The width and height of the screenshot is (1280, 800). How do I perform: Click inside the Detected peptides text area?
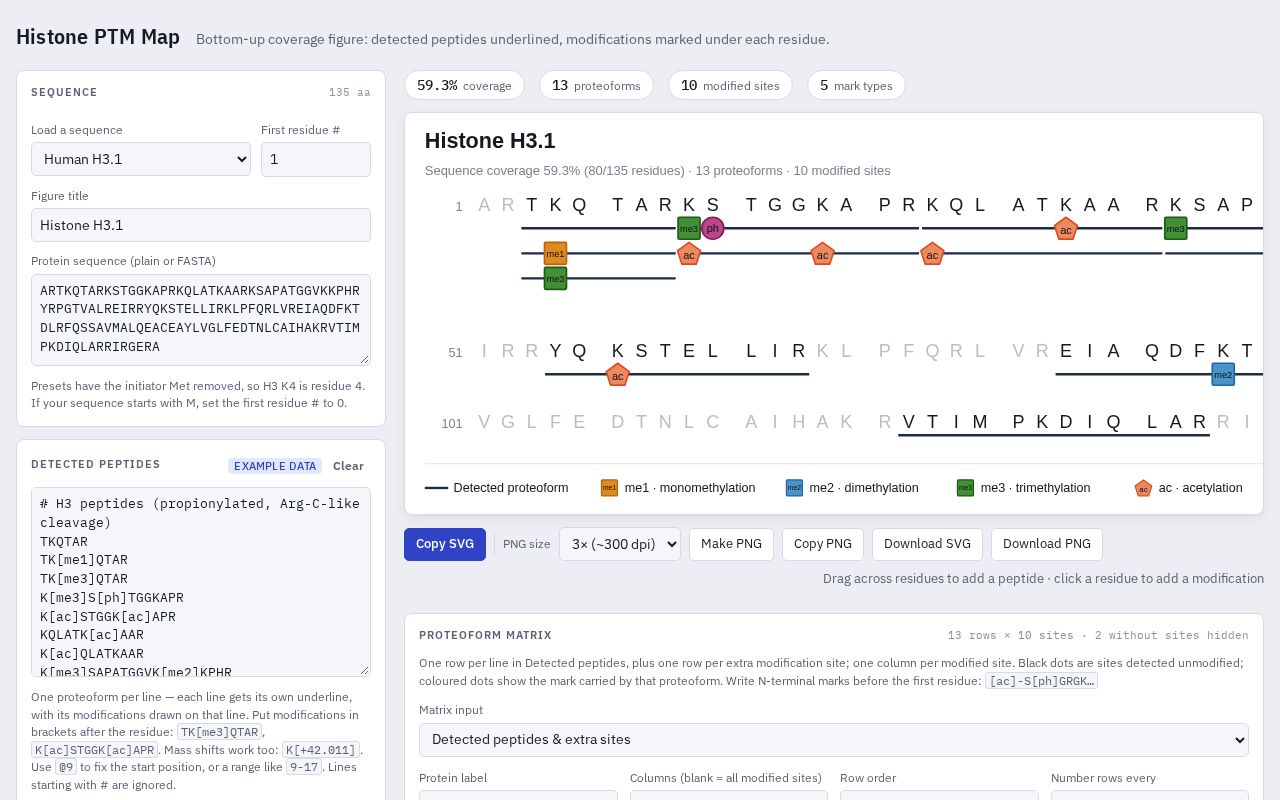pyautogui.click(x=201, y=582)
